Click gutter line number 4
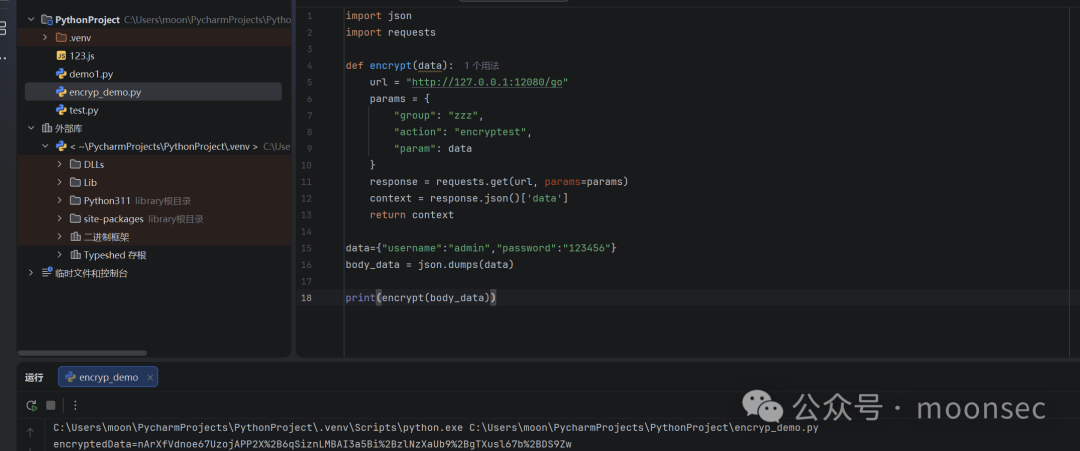The image size is (1080, 451). [x=310, y=65]
